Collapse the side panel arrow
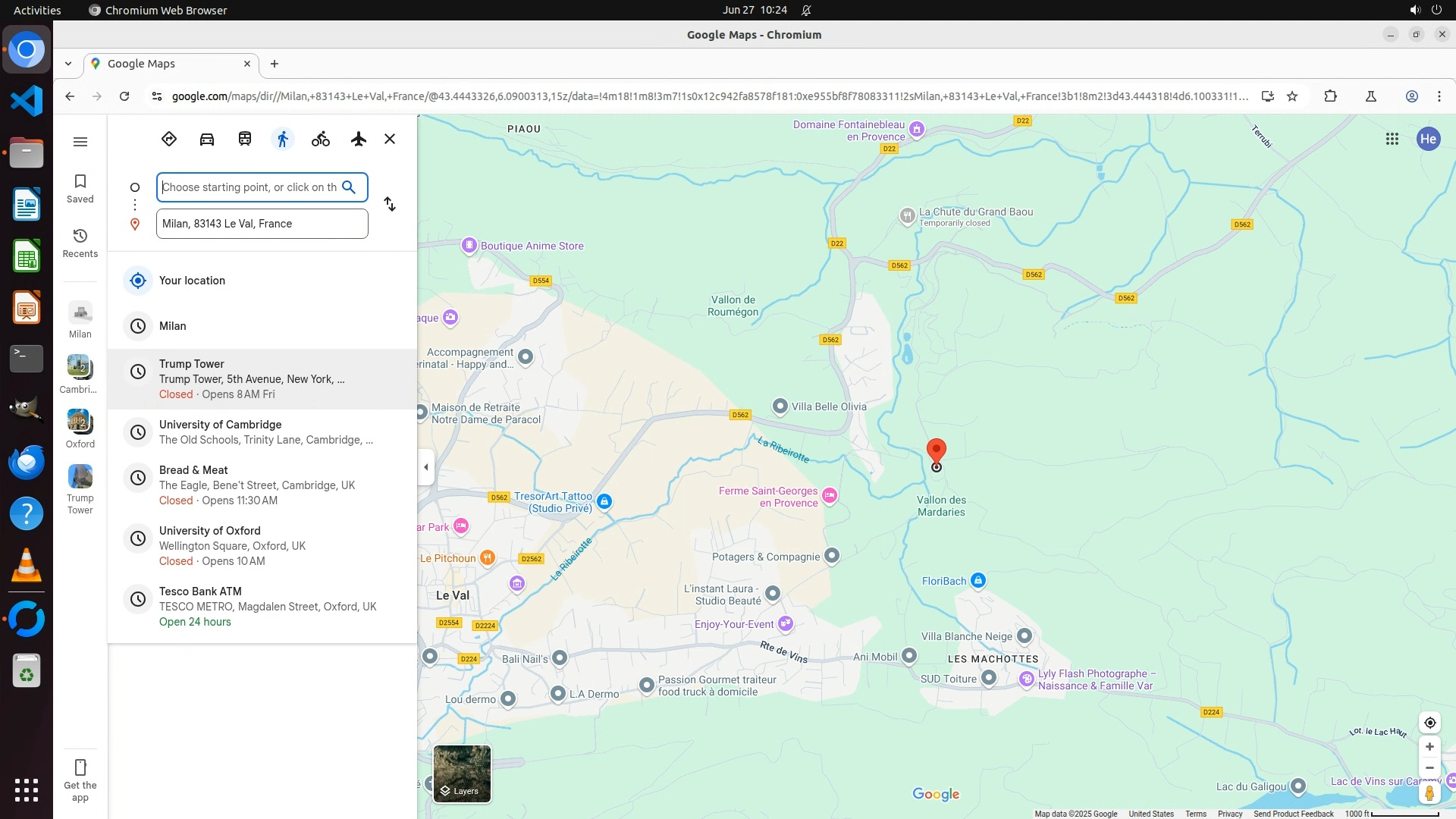The width and height of the screenshot is (1456, 819). [426, 467]
